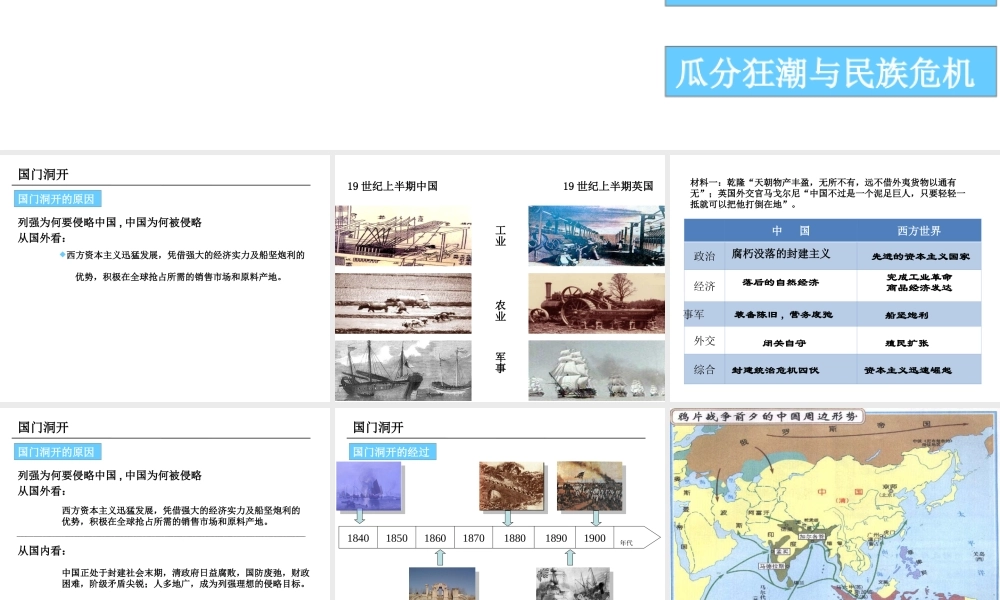1000x600 pixels.
Task: Click the down arrow pointing to 1880
Action: tap(508, 518)
